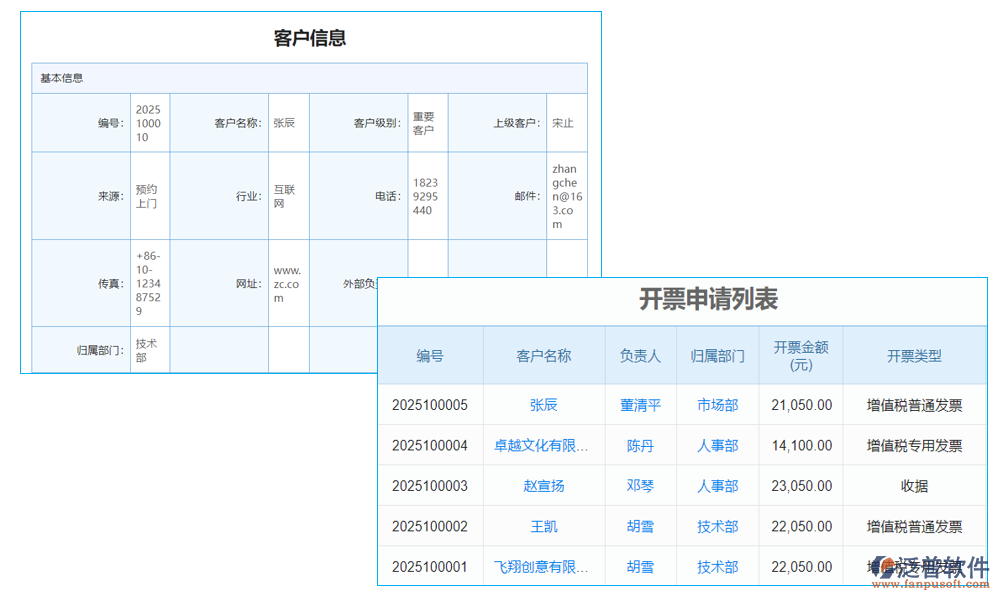Screen dimensions: 1000x600
Task: Open the website www.zc.com field
Action: click(x=288, y=281)
